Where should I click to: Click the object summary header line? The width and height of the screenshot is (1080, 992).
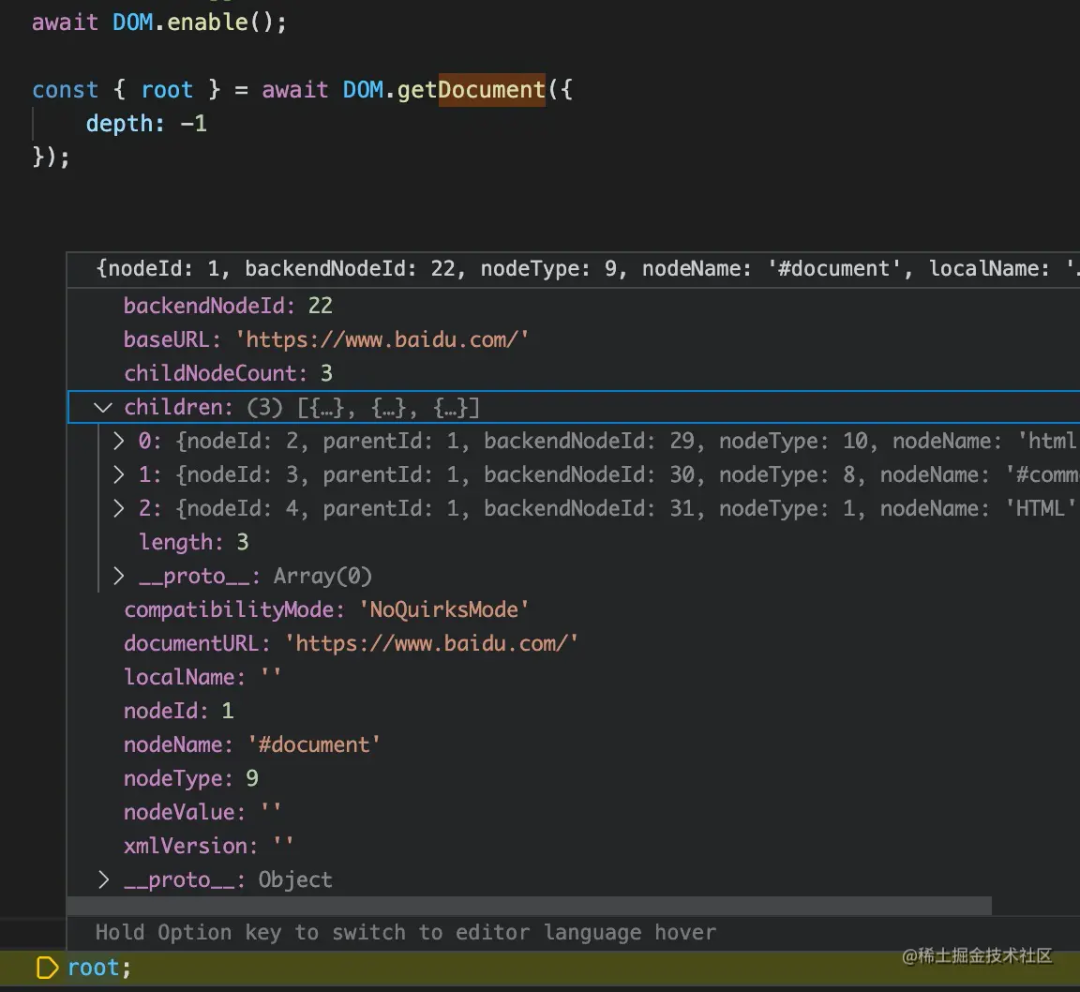[x=587, y=269]
